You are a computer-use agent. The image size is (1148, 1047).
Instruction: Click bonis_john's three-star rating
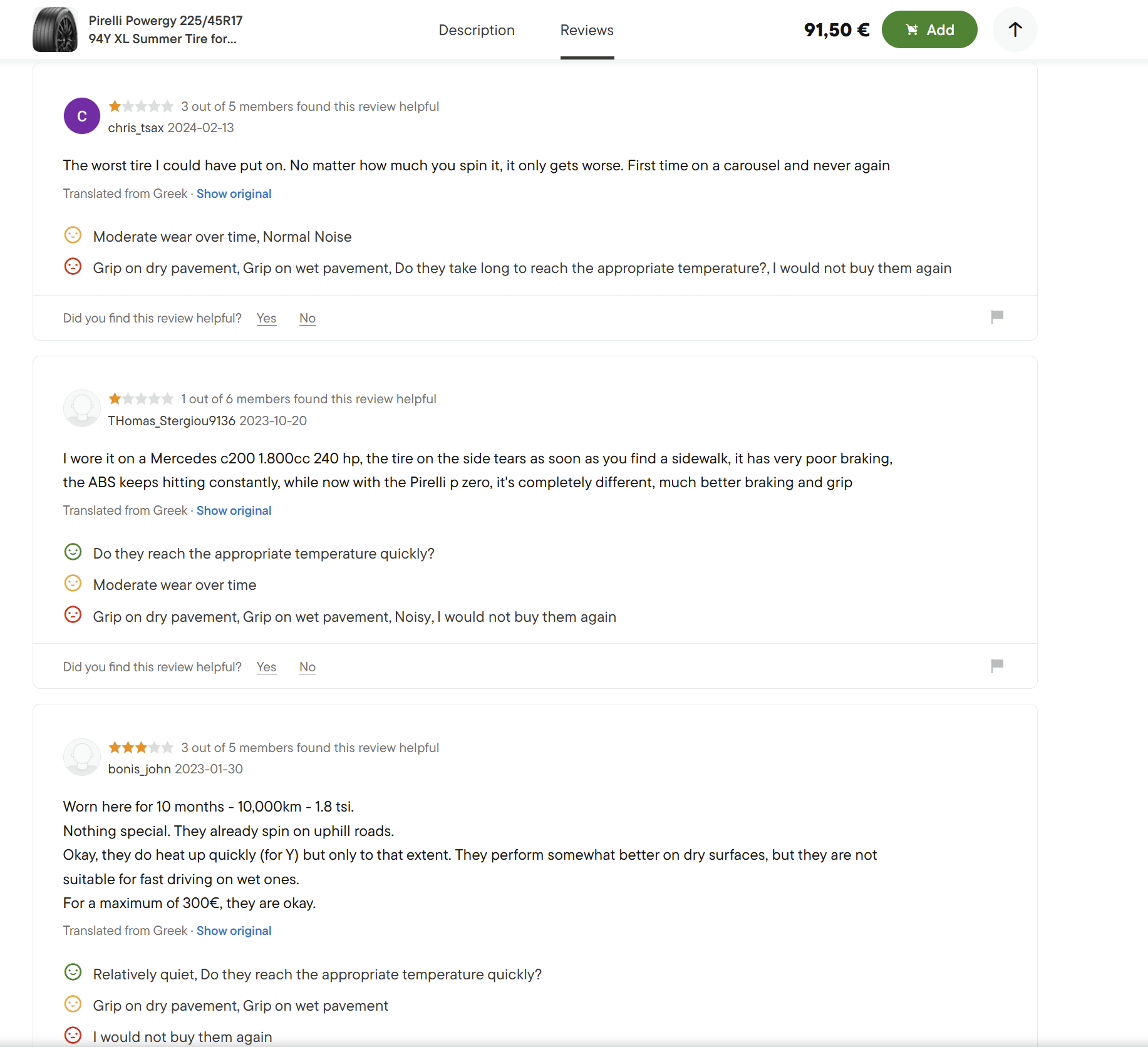click(x=141, y=748)
